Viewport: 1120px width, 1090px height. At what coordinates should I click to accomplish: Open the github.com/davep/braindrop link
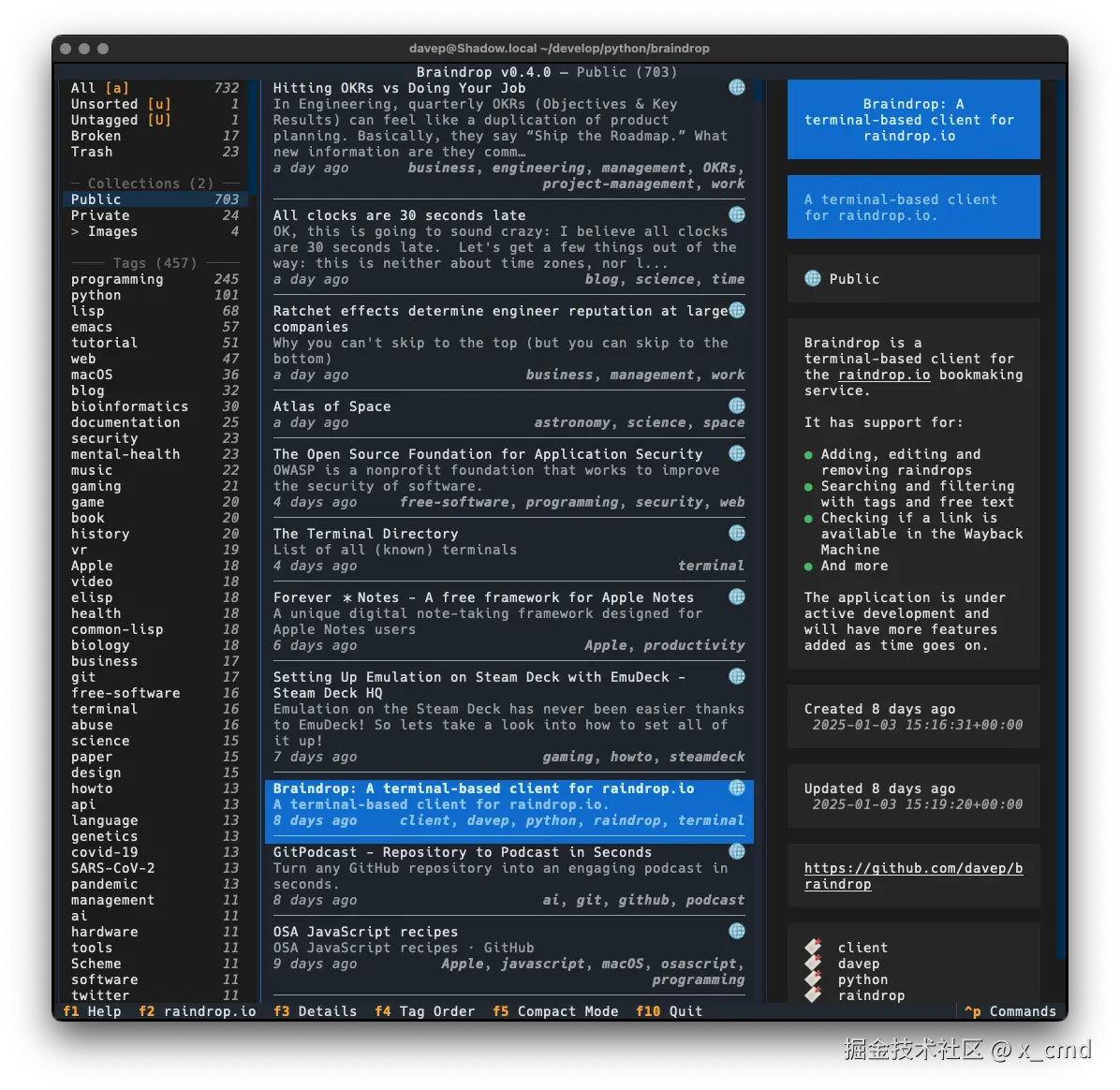tap(913, 876)
